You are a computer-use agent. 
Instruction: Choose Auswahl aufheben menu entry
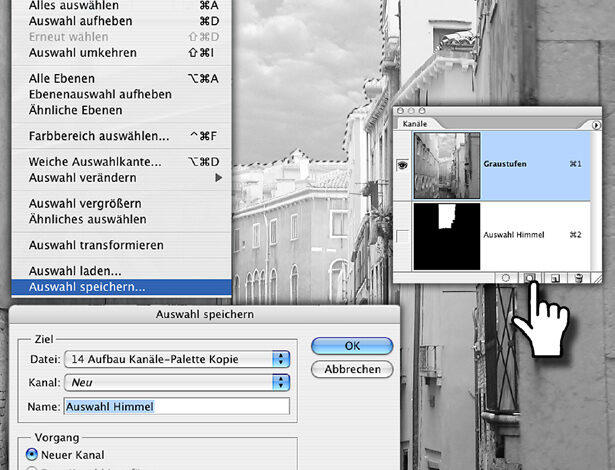click(122, 21)
